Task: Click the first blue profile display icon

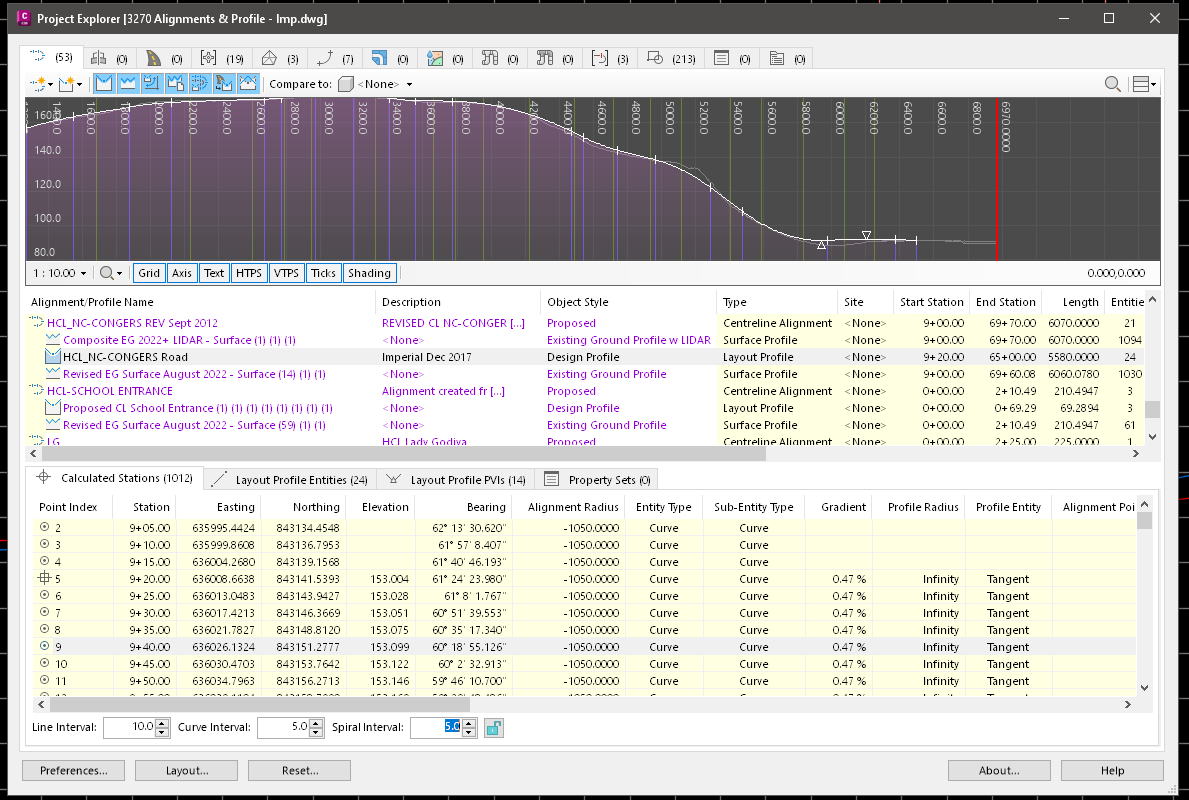Action: tap(103, 83)
